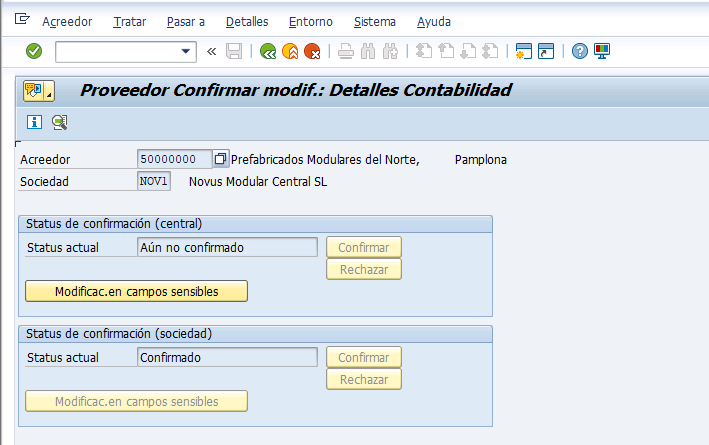
Task: Click Confirmar in central confirmation status
Action: pos(364,247)
